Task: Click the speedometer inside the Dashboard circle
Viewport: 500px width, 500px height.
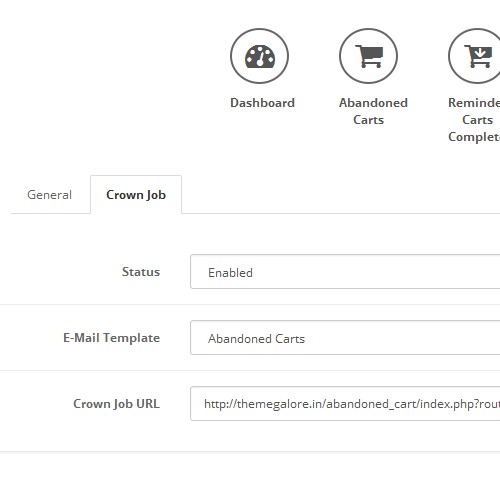Action: click(x=260, y=57)
